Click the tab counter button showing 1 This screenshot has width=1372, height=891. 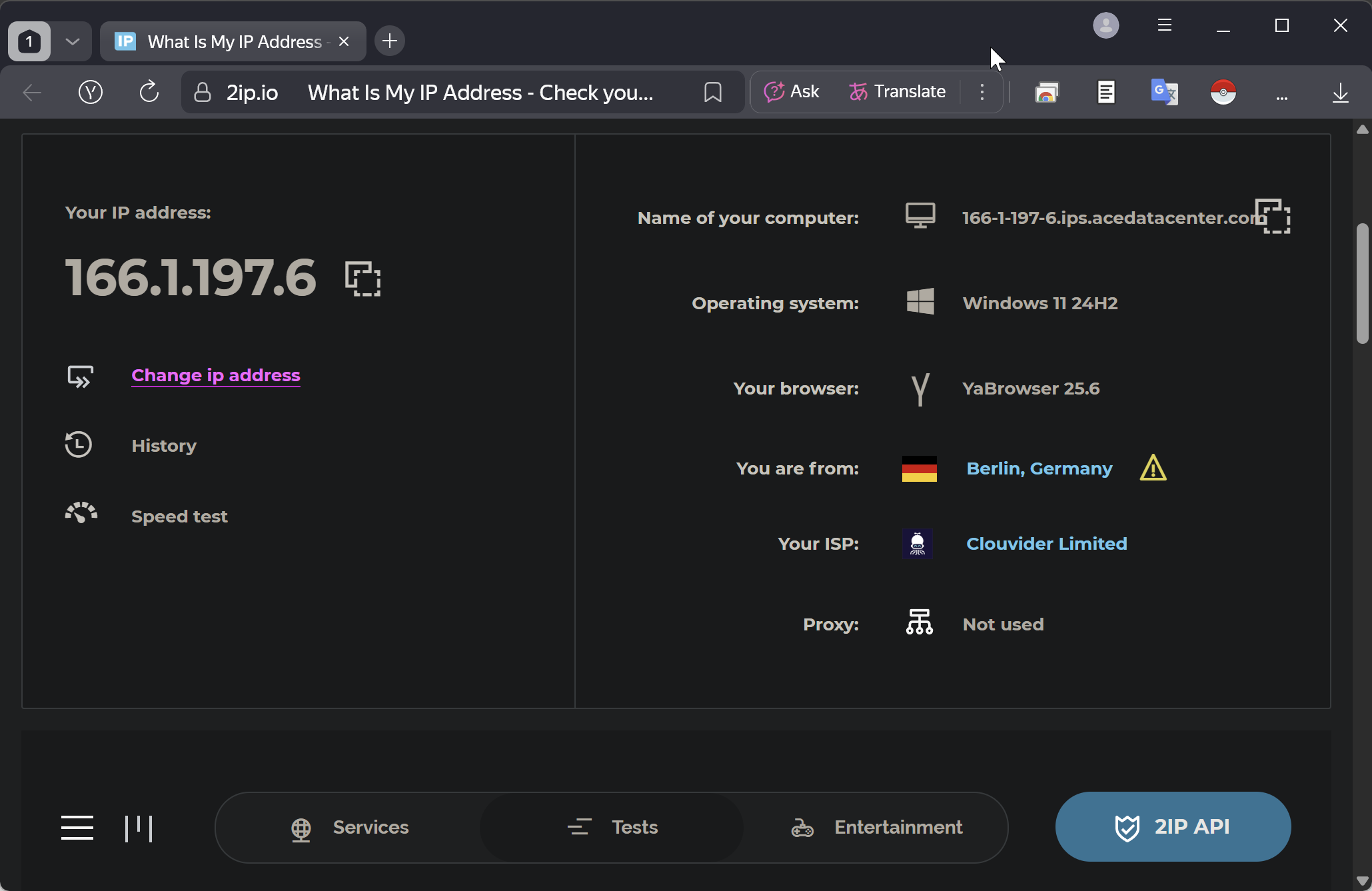29,41
